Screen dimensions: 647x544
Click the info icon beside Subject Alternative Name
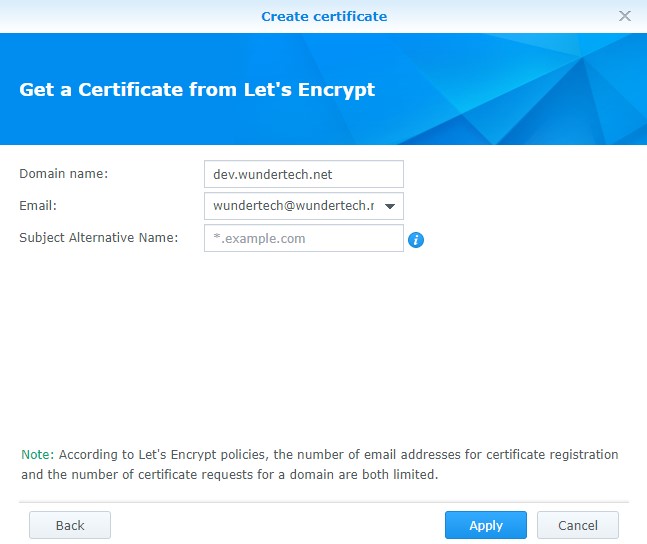[x=416, y=240]
